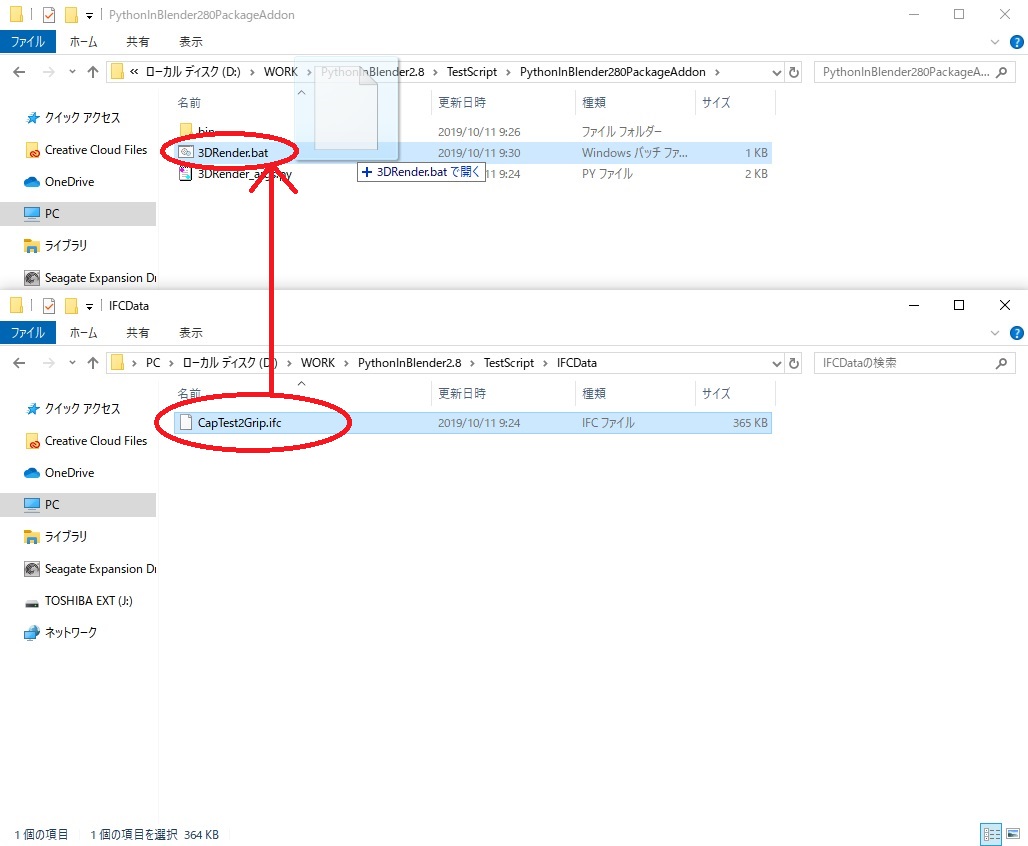Screen dimensions: 1028x846
Task: Open Help in the PythonInBlender280PackageAddon window
Action: tap(1016, 42)
